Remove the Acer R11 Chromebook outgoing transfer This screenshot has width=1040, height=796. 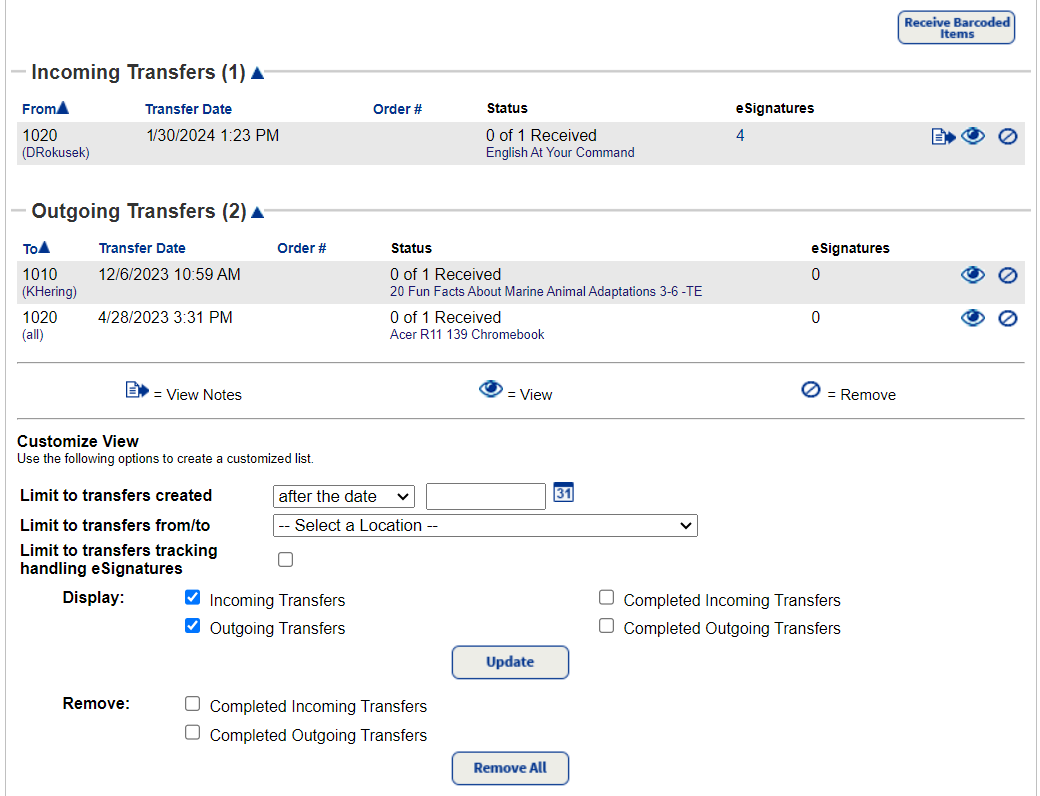[1007, 318]
